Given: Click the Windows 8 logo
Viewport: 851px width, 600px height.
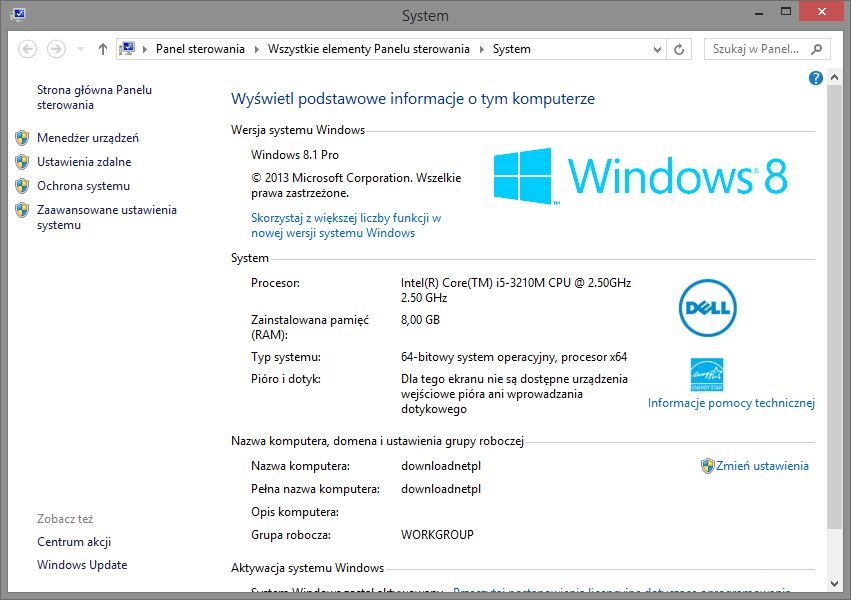Looking at the screenshot, I should coord(640,176).
